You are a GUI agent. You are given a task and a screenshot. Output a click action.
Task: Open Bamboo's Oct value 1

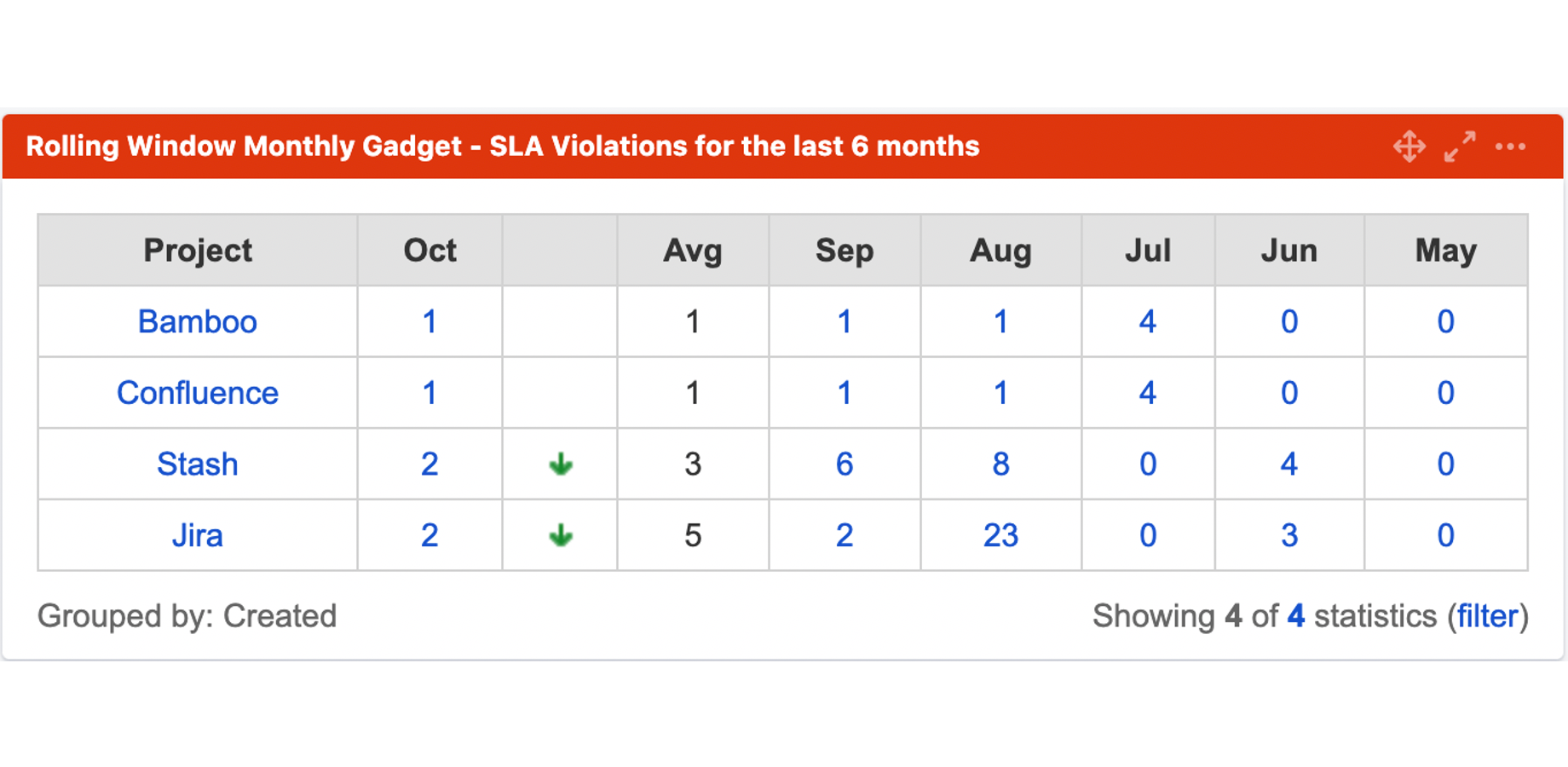(429, 322)
